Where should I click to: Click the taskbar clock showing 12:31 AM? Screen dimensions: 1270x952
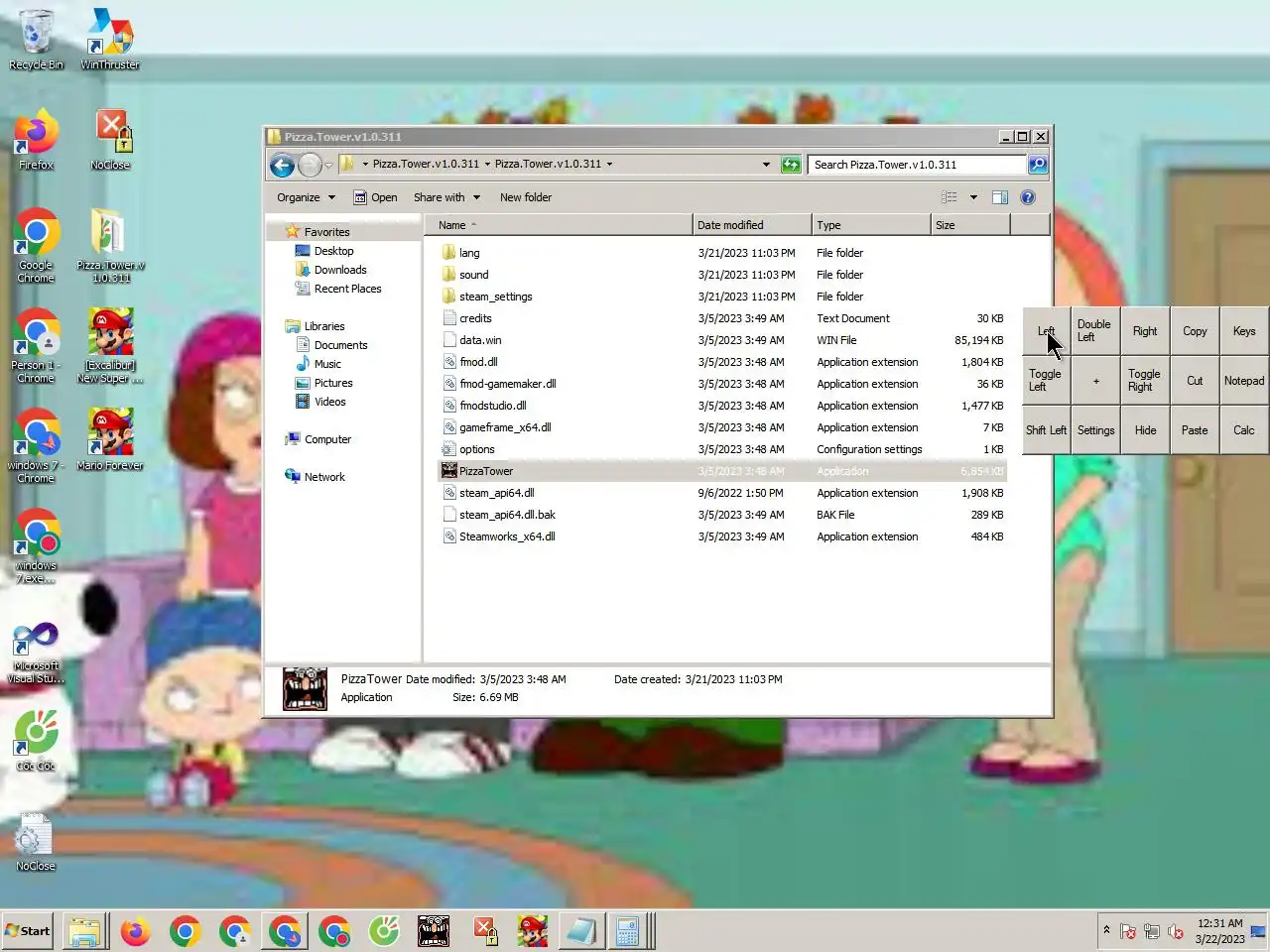tap(1219, 931)
